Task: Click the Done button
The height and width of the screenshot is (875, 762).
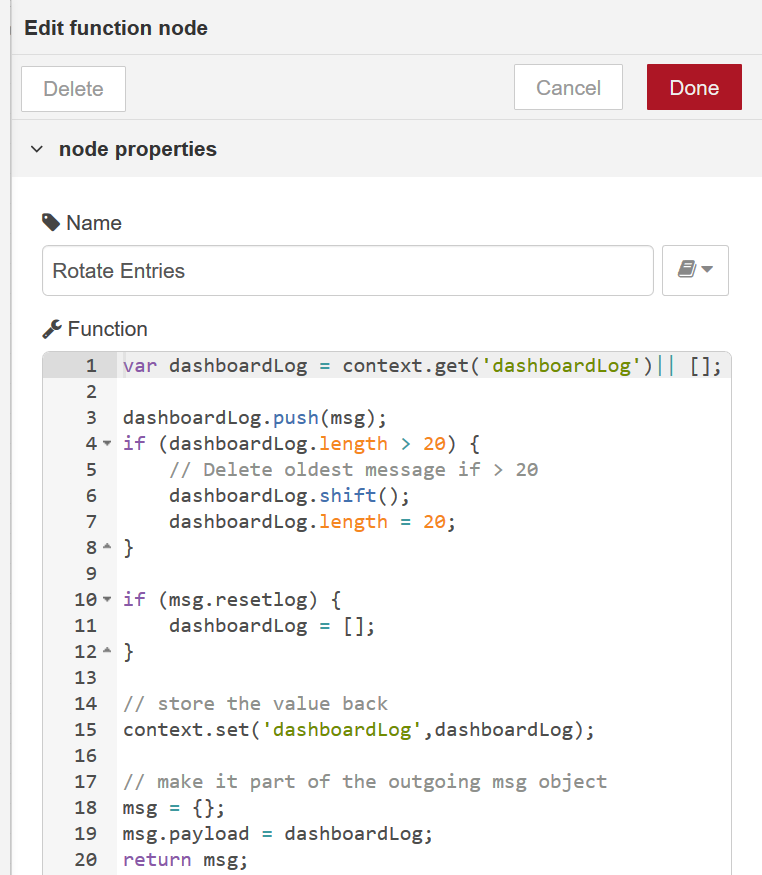Action: 694,87
